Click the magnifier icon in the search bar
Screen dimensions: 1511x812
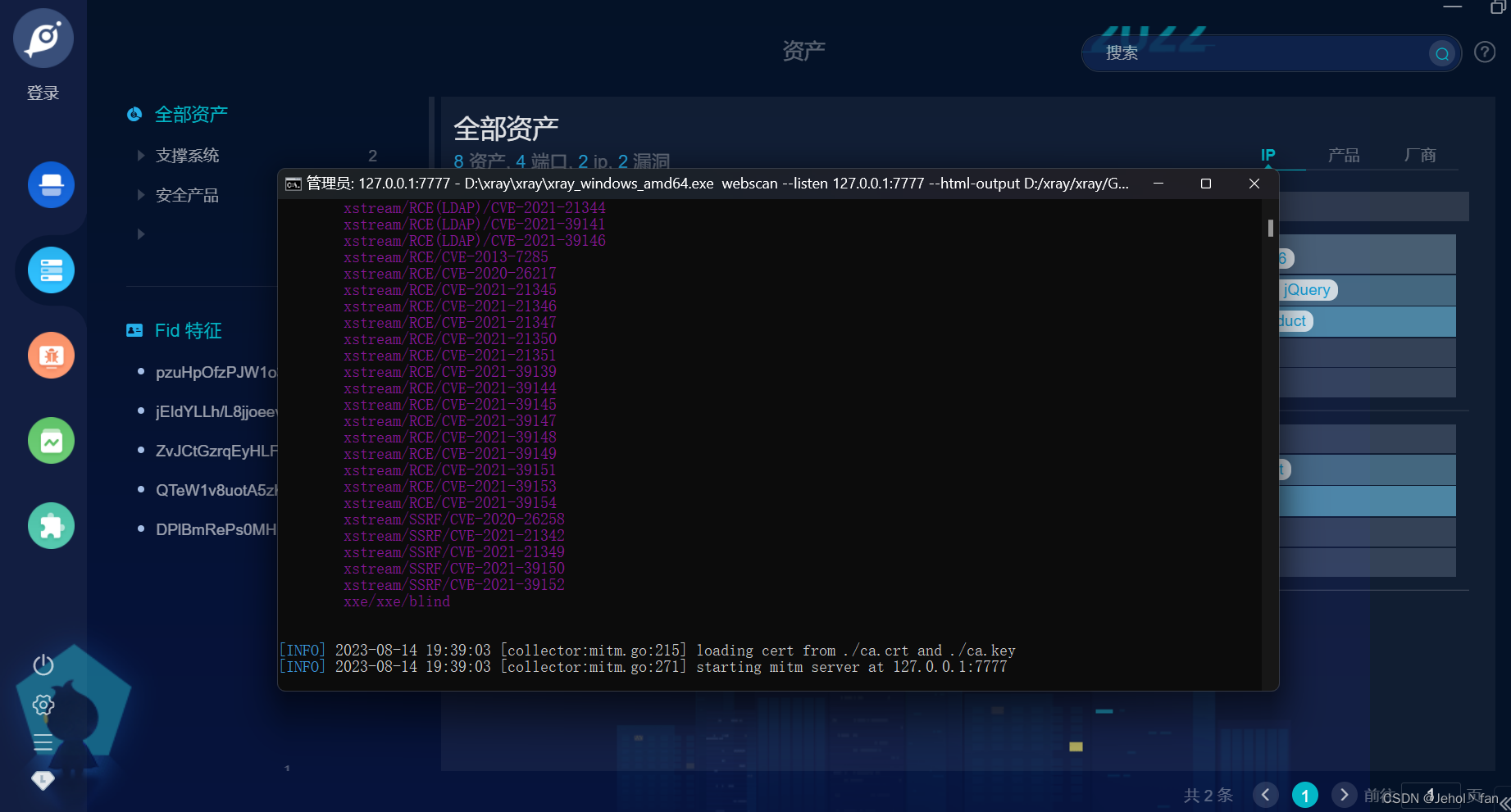pyautogui.click(x=1441, y=53)
